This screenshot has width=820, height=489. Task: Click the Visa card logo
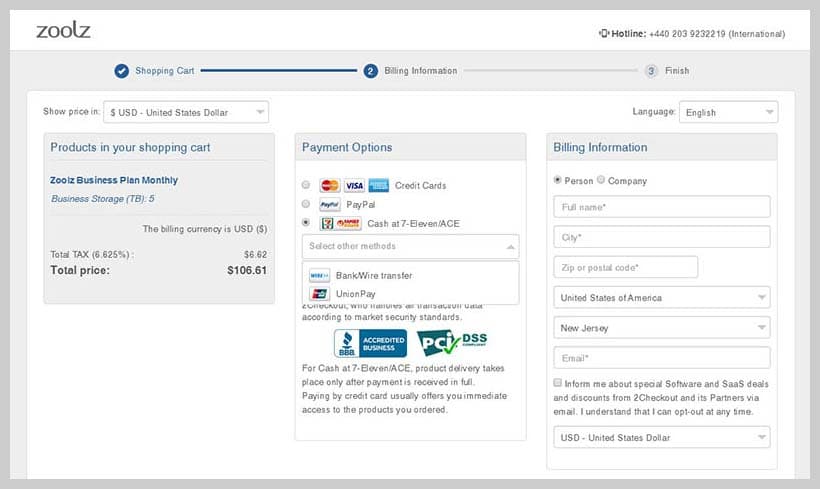click(354, 185)
